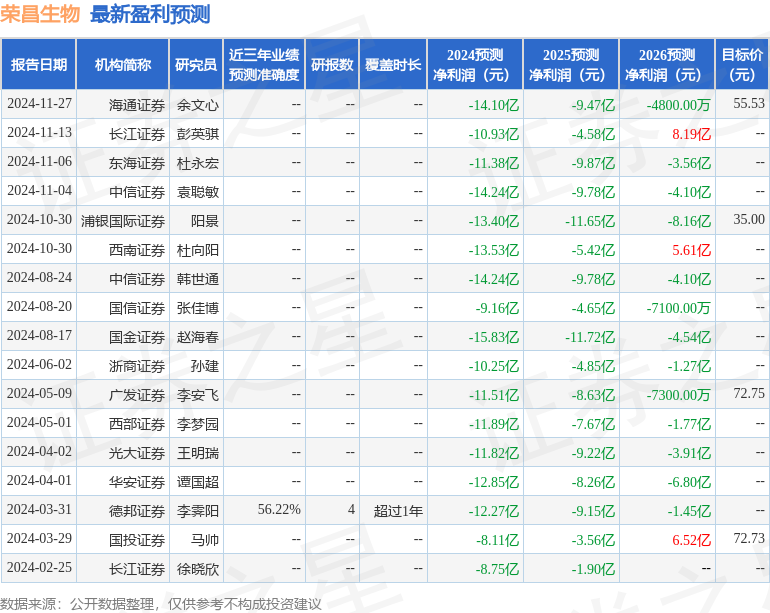Select analyst name 赵海春
The width and height of the screenshot is (770, 613).
coord(197,336)
